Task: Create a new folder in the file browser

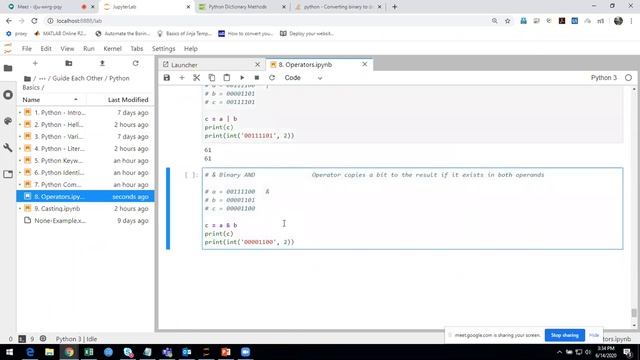Action: tap(69, 63)
